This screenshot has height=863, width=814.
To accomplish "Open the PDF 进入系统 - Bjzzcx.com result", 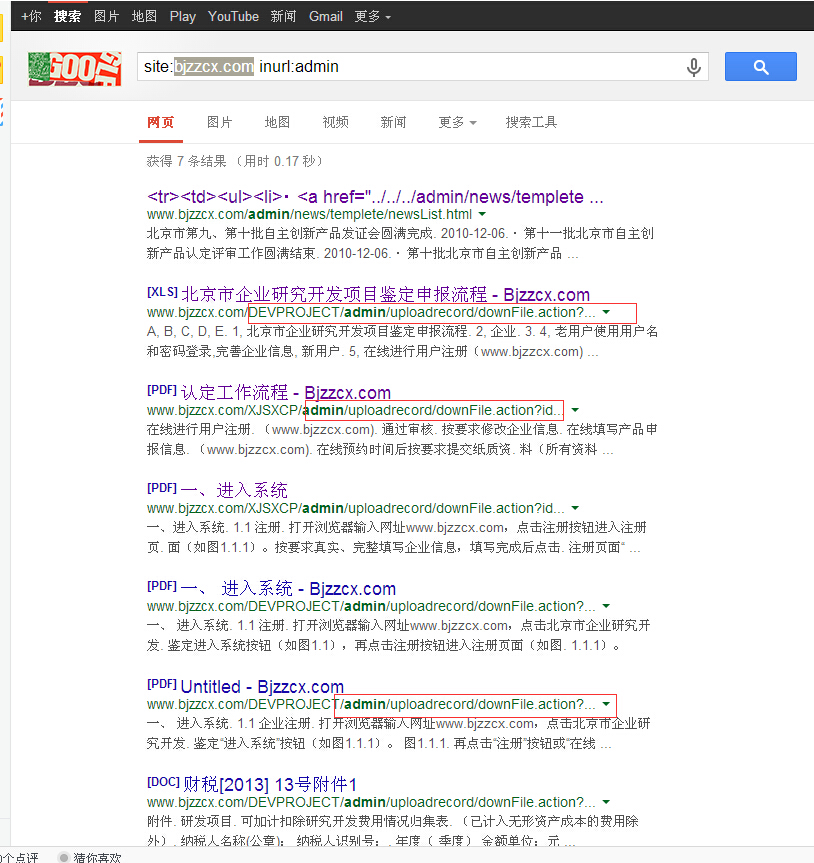I will point(288,588).
